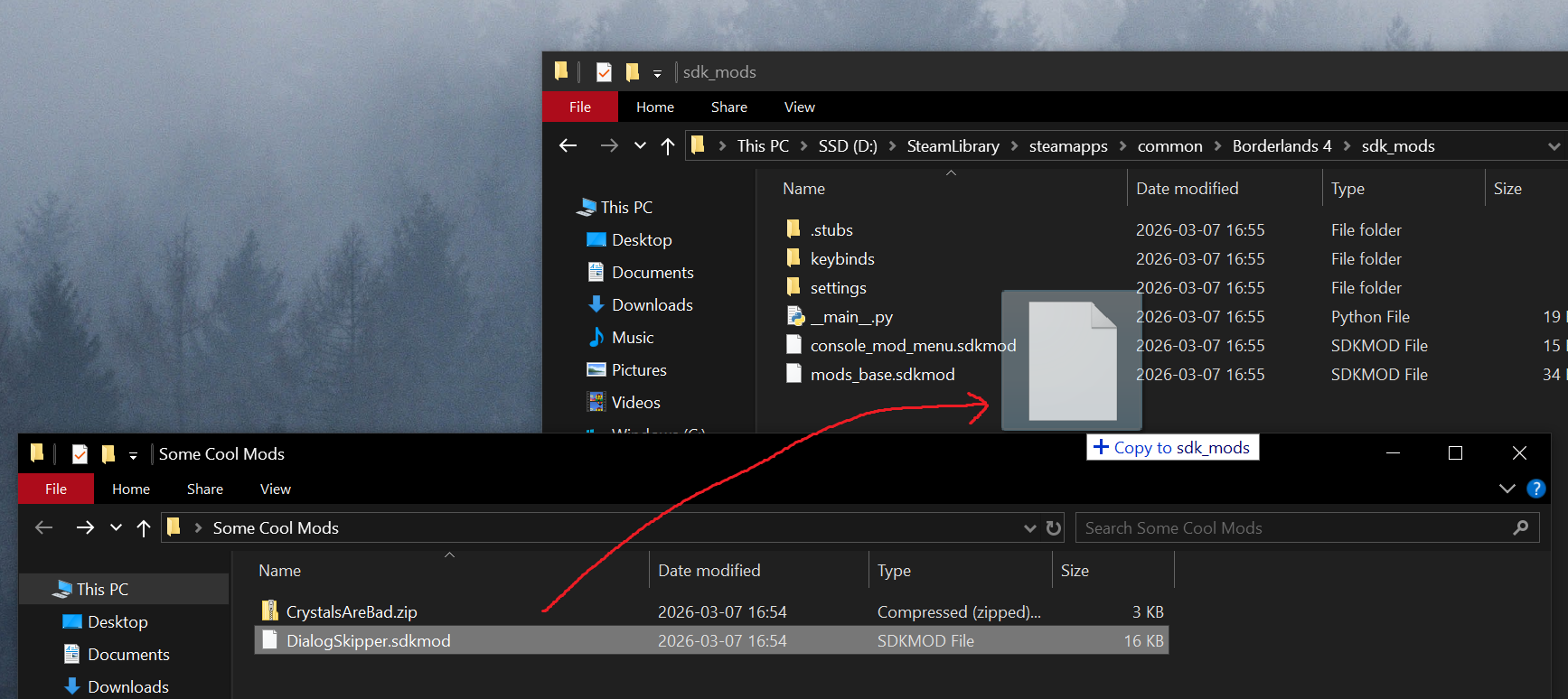Open recent locations dropdown in sdk_mods window

(640, 146)
